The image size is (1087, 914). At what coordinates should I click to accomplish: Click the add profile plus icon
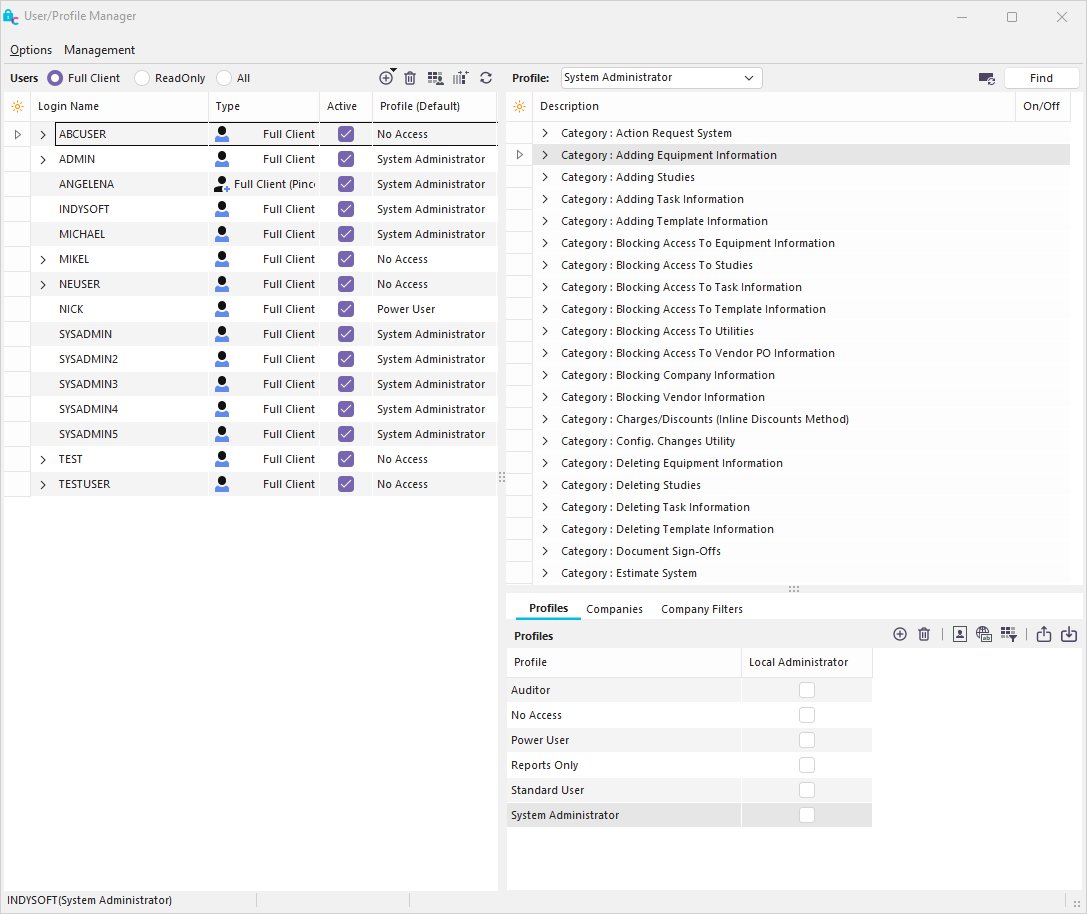tap(899, 634)
